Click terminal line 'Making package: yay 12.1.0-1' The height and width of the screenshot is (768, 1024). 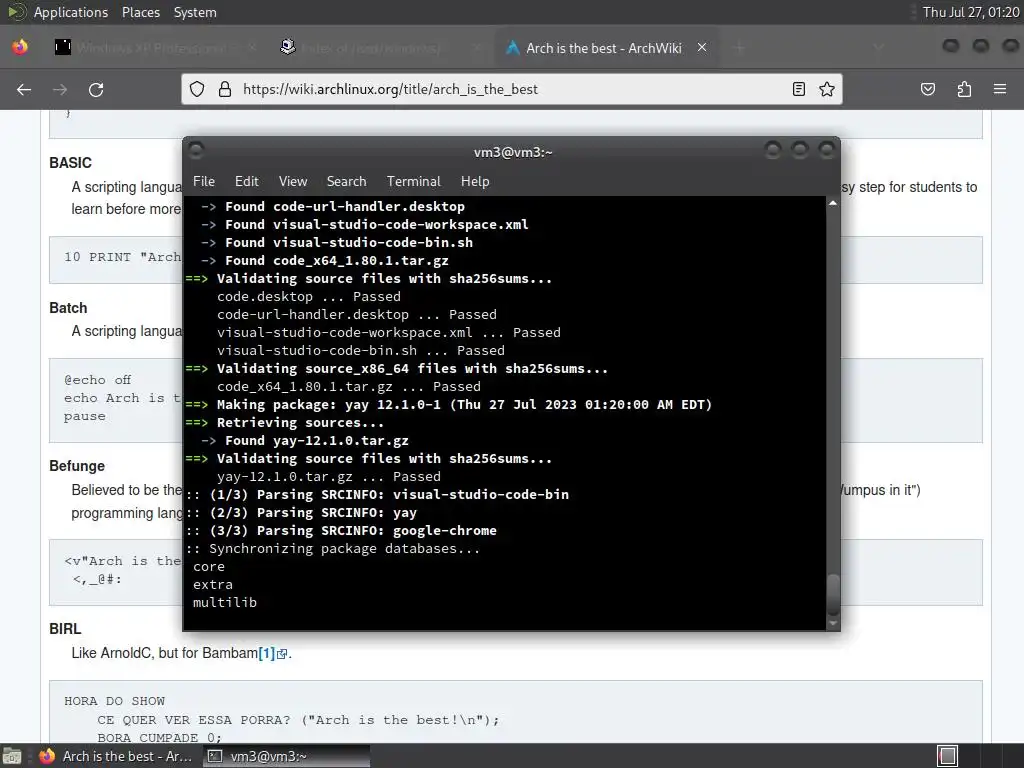449,405
